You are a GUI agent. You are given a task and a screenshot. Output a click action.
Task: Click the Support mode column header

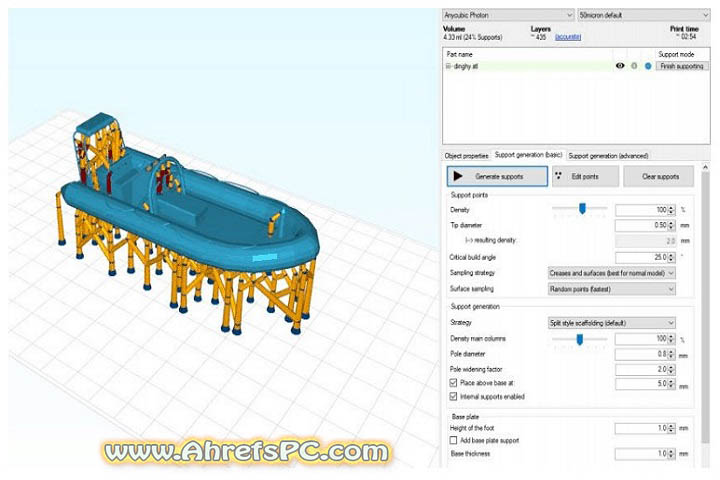(676, 54)
